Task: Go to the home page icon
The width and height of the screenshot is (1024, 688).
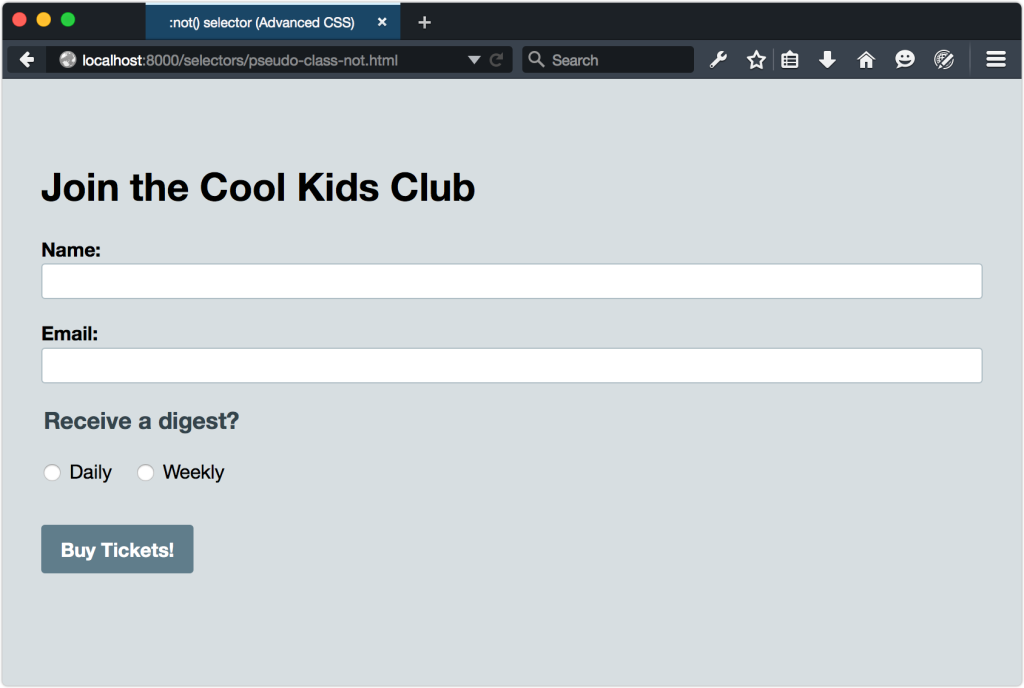Action: click(866, 60)
